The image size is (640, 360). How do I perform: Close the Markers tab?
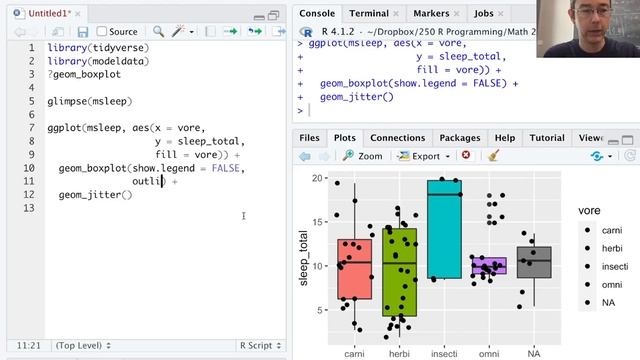(x=457, y=14)
